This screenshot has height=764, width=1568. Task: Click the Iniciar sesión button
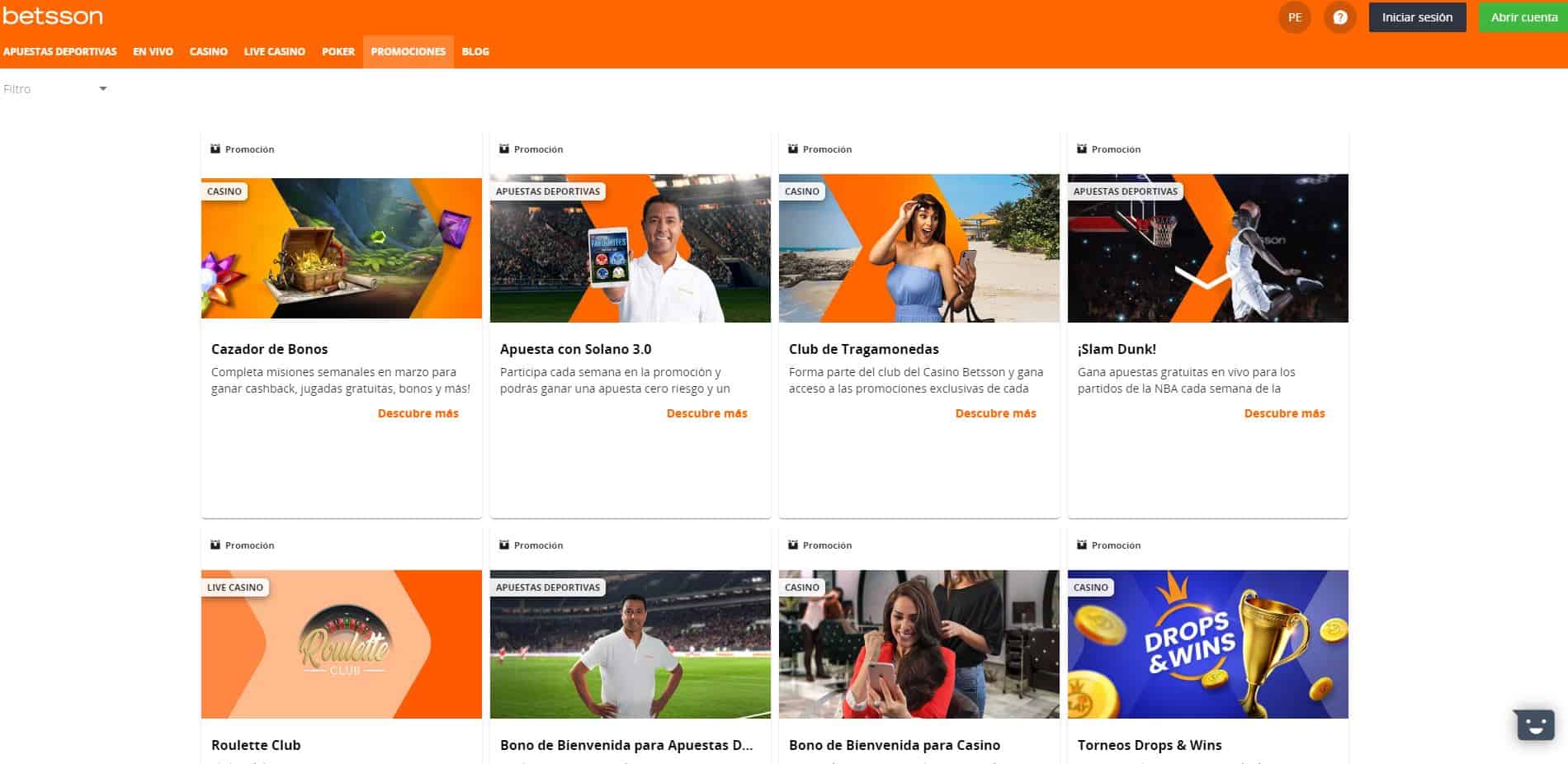point(1417,17)
